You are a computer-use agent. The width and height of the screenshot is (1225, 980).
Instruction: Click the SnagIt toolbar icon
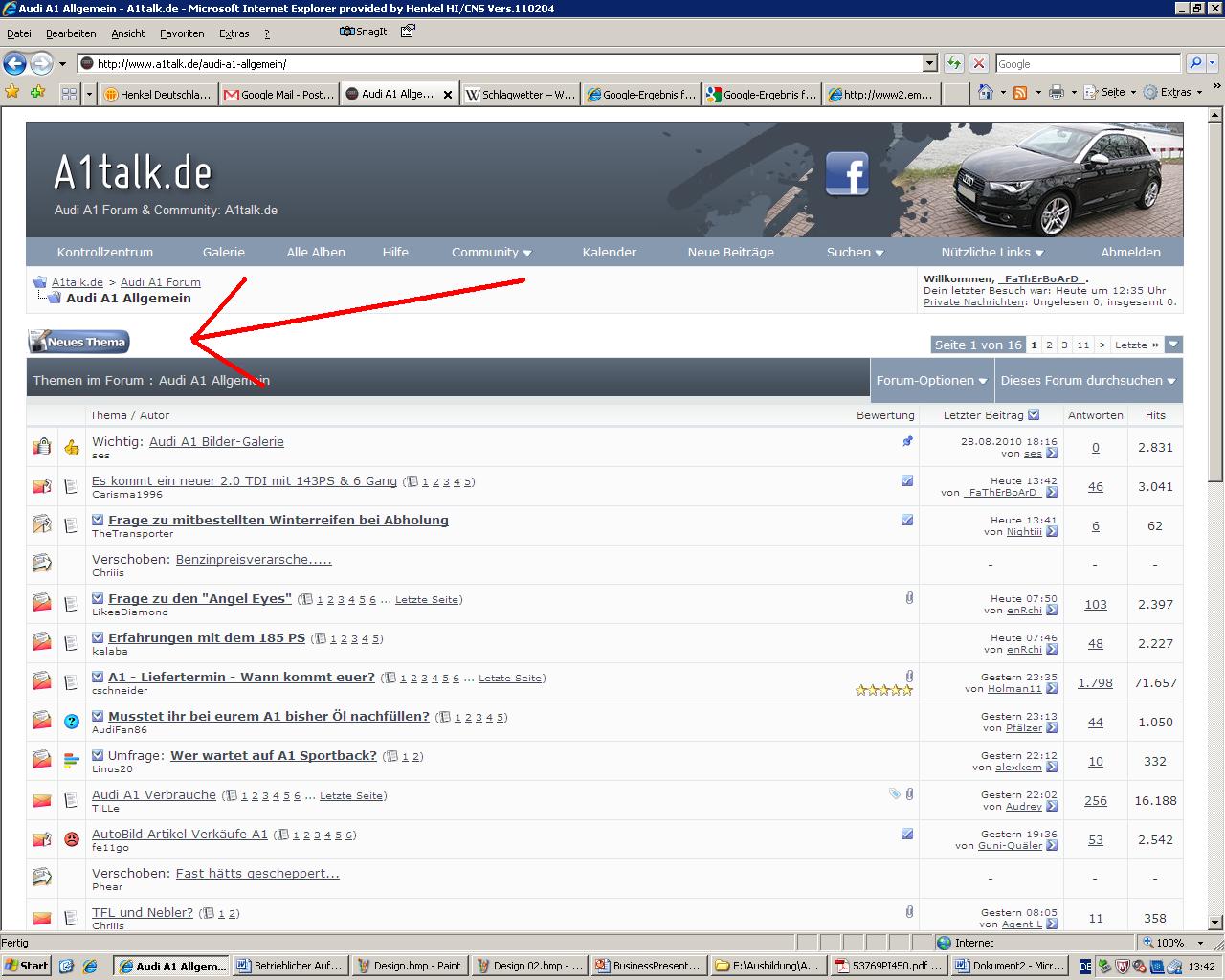[x=364, y=32]
